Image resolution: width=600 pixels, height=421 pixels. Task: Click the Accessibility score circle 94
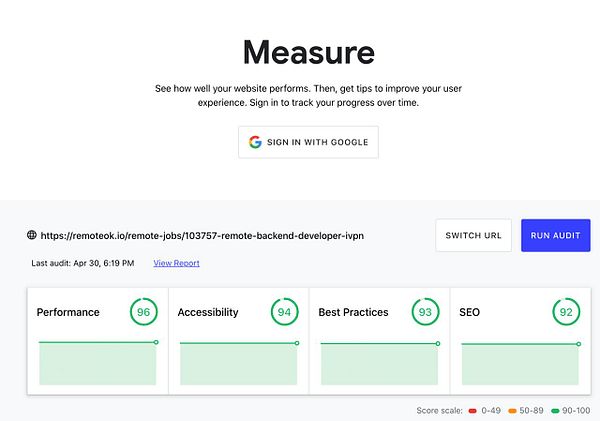pos(284,312)
